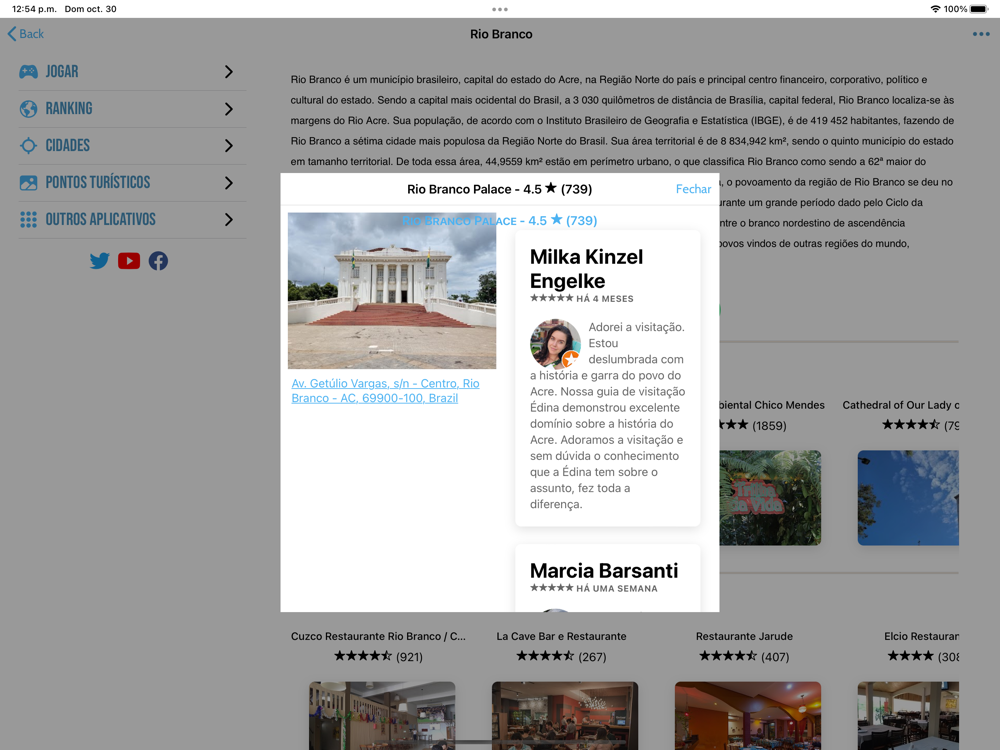This screenshot has width=1000, height=750.
Task: Open Milka Kinzel Engelke's review card
Action: point(608,379)
